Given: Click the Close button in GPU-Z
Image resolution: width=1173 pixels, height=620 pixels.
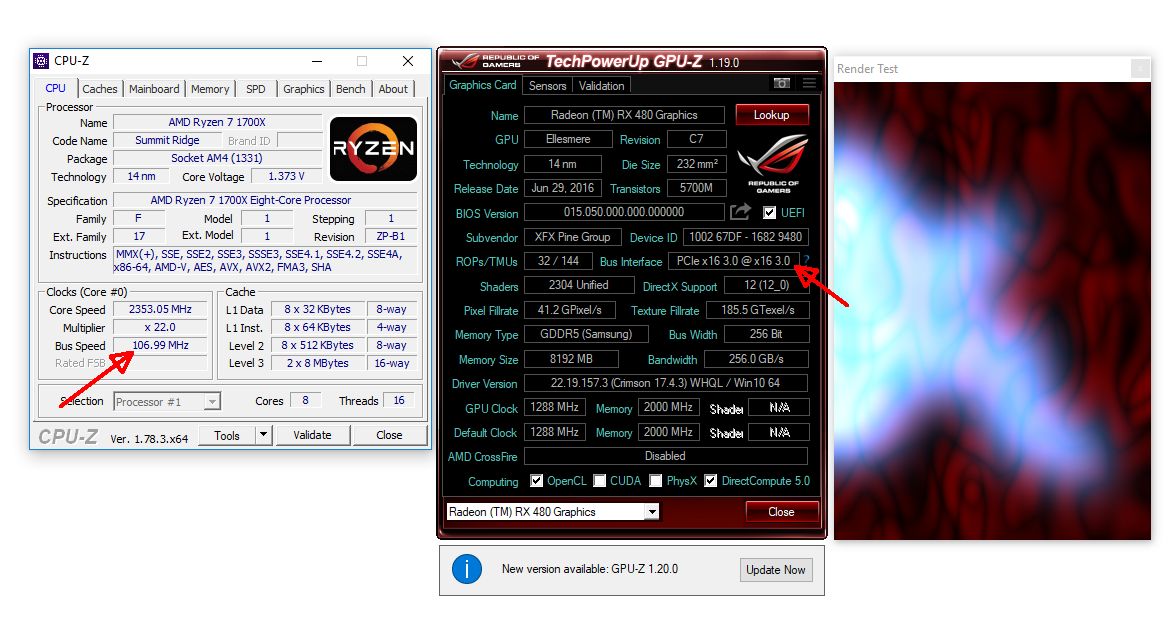Looking at the screenshot, I should point(781,512).
